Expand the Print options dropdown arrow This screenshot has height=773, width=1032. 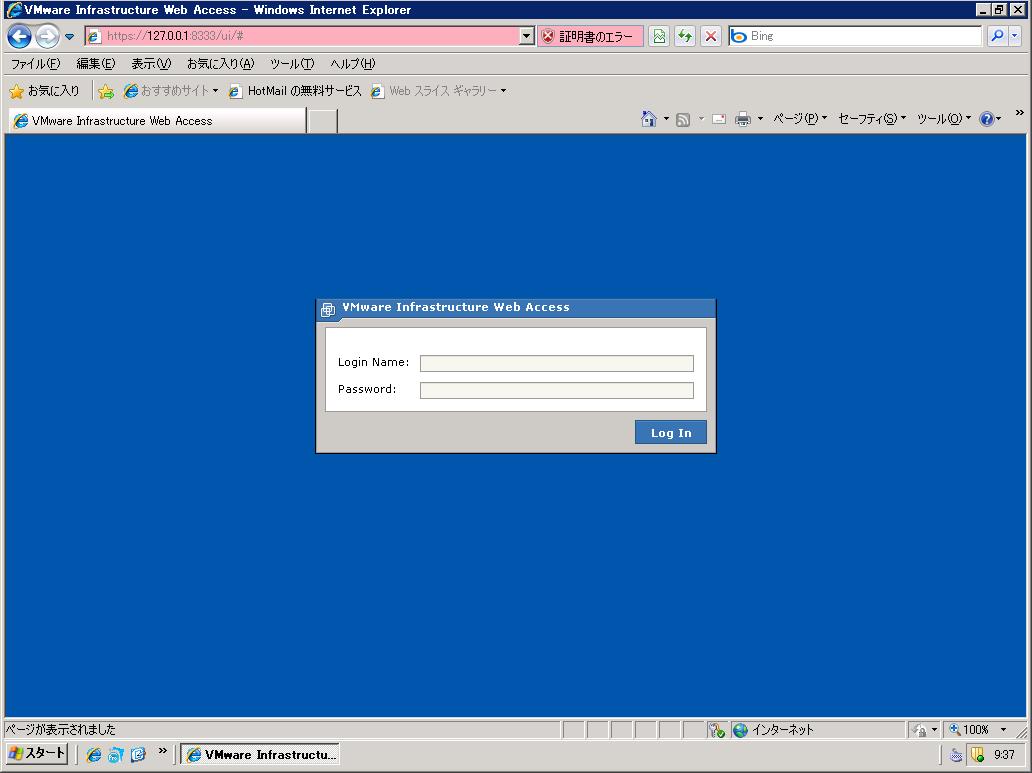pos(760,119)
